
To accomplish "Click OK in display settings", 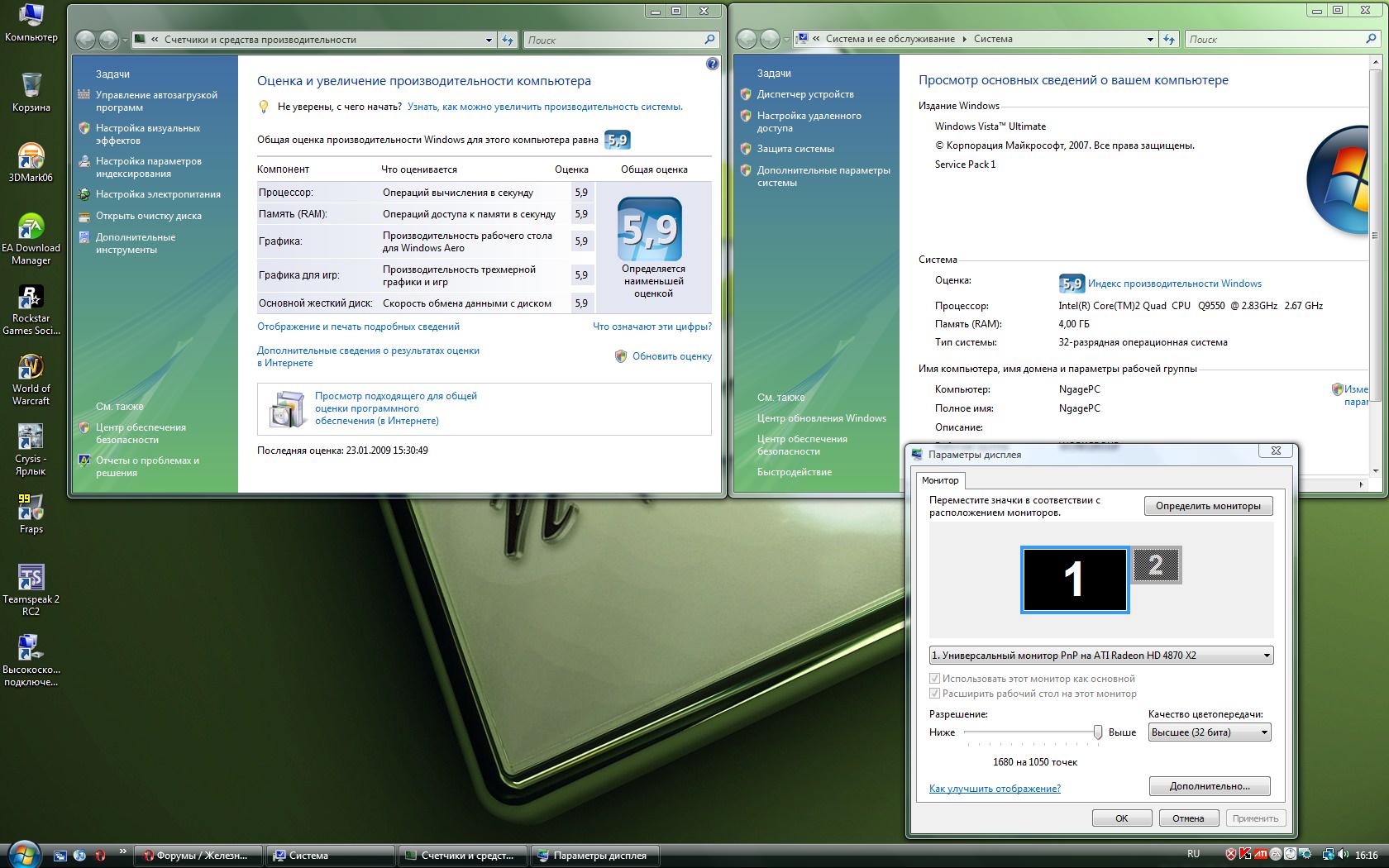I will (1122, 818).
